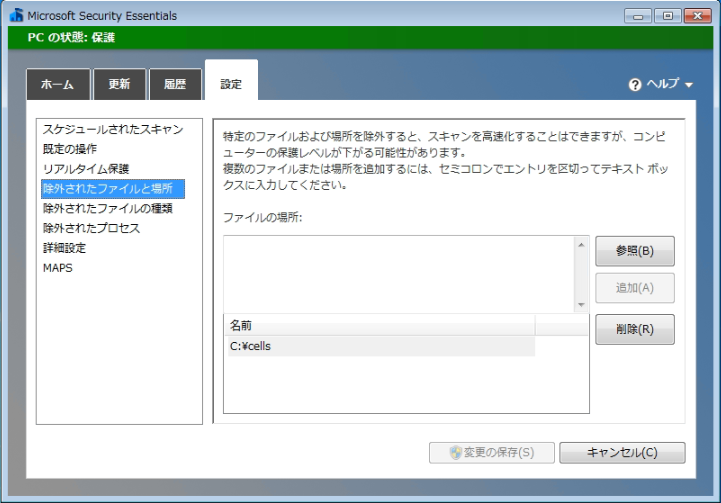Select the 設定 tab
This screenshot has height=503, width=721.
tap(231, 80)
